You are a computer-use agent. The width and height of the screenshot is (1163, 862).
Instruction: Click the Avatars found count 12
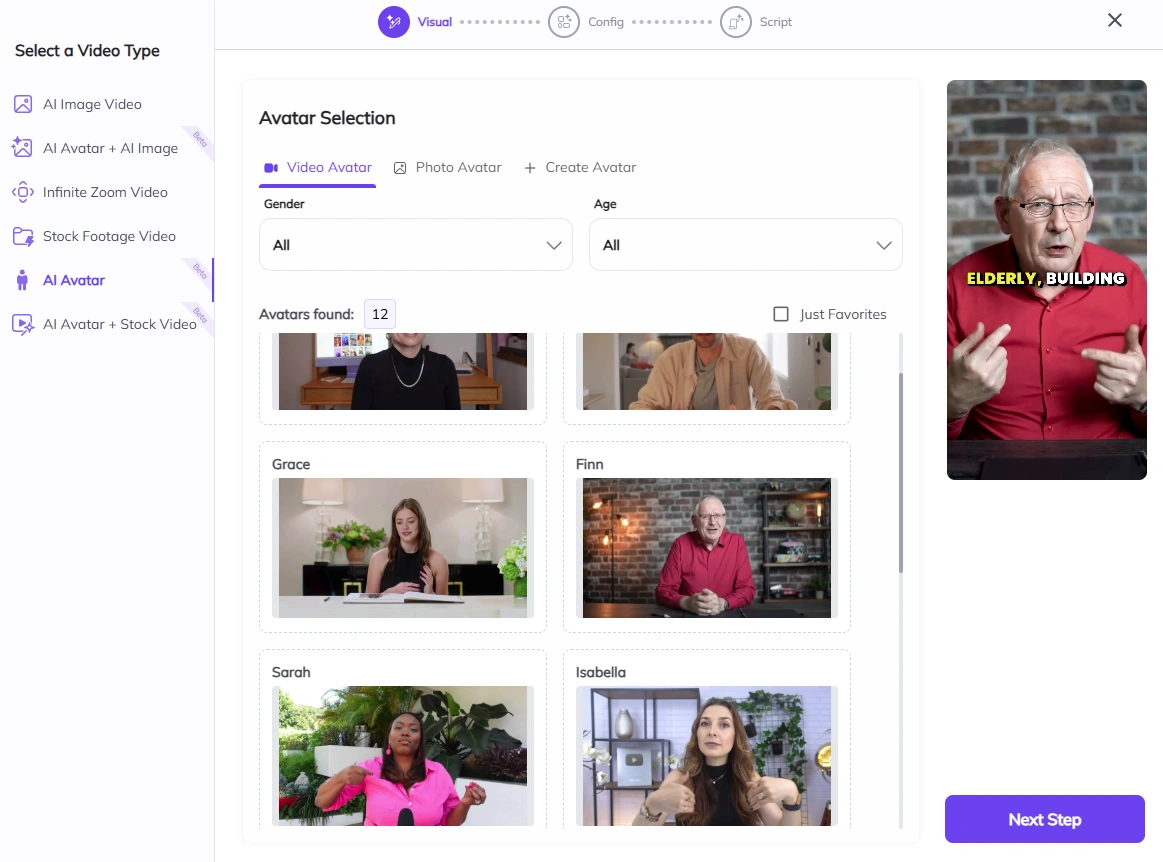pos(380,315)
